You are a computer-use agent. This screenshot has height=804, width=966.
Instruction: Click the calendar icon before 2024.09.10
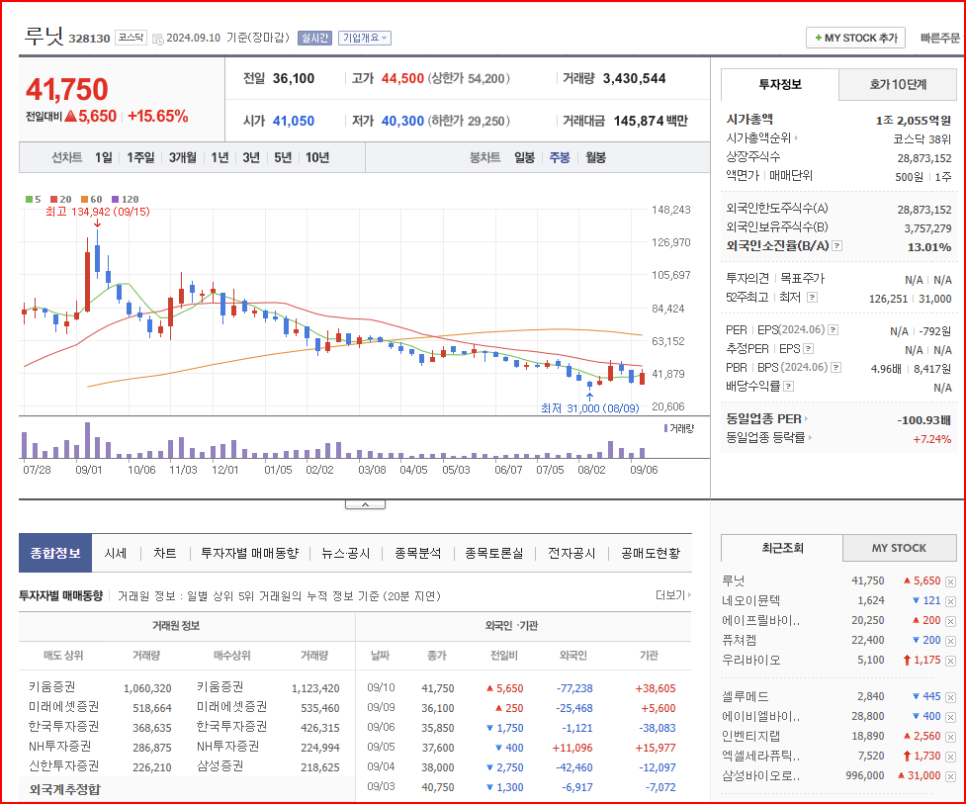point(158,39)
